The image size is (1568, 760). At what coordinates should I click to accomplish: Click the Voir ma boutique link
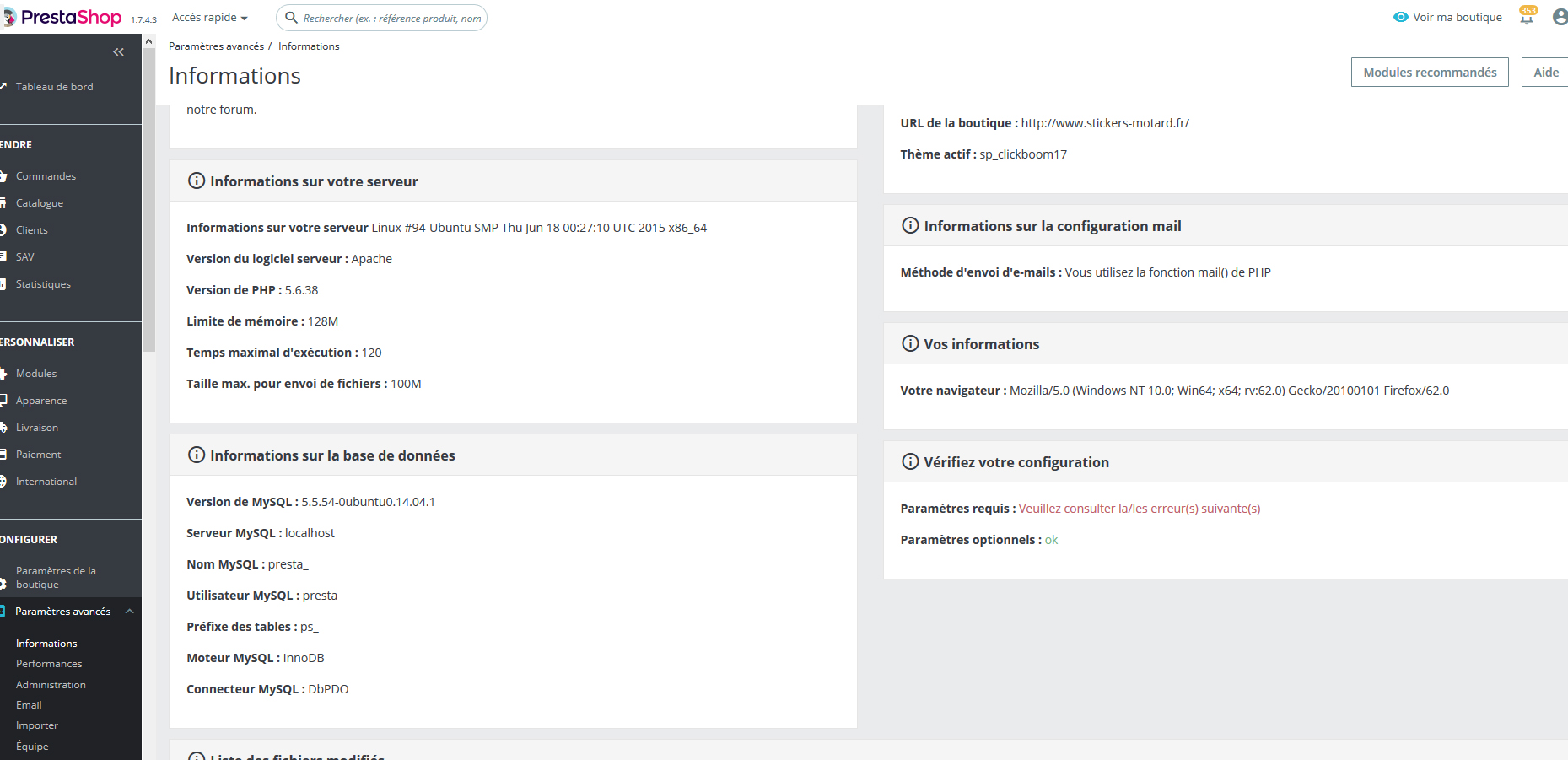click(x=1458, y=17)
